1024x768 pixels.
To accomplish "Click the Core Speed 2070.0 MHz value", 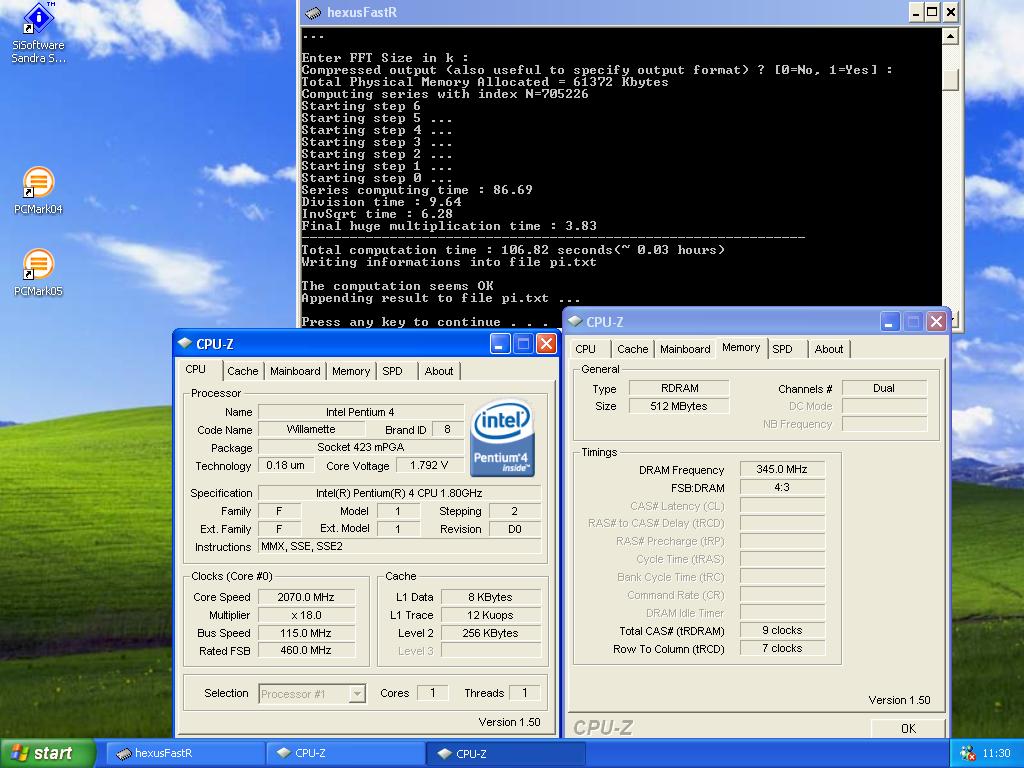I will click(x=306, y=597).
